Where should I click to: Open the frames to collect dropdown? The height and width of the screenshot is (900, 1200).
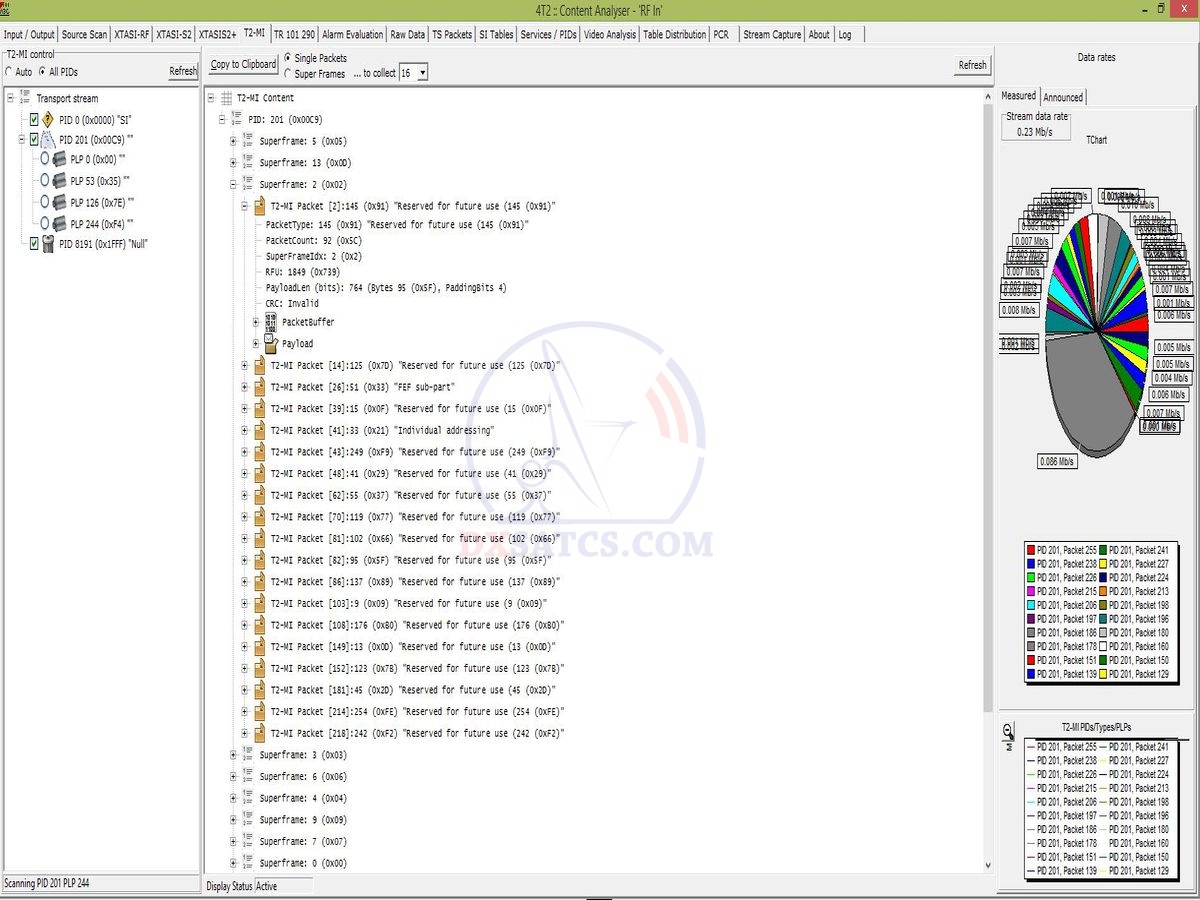[x=423, y=73]
